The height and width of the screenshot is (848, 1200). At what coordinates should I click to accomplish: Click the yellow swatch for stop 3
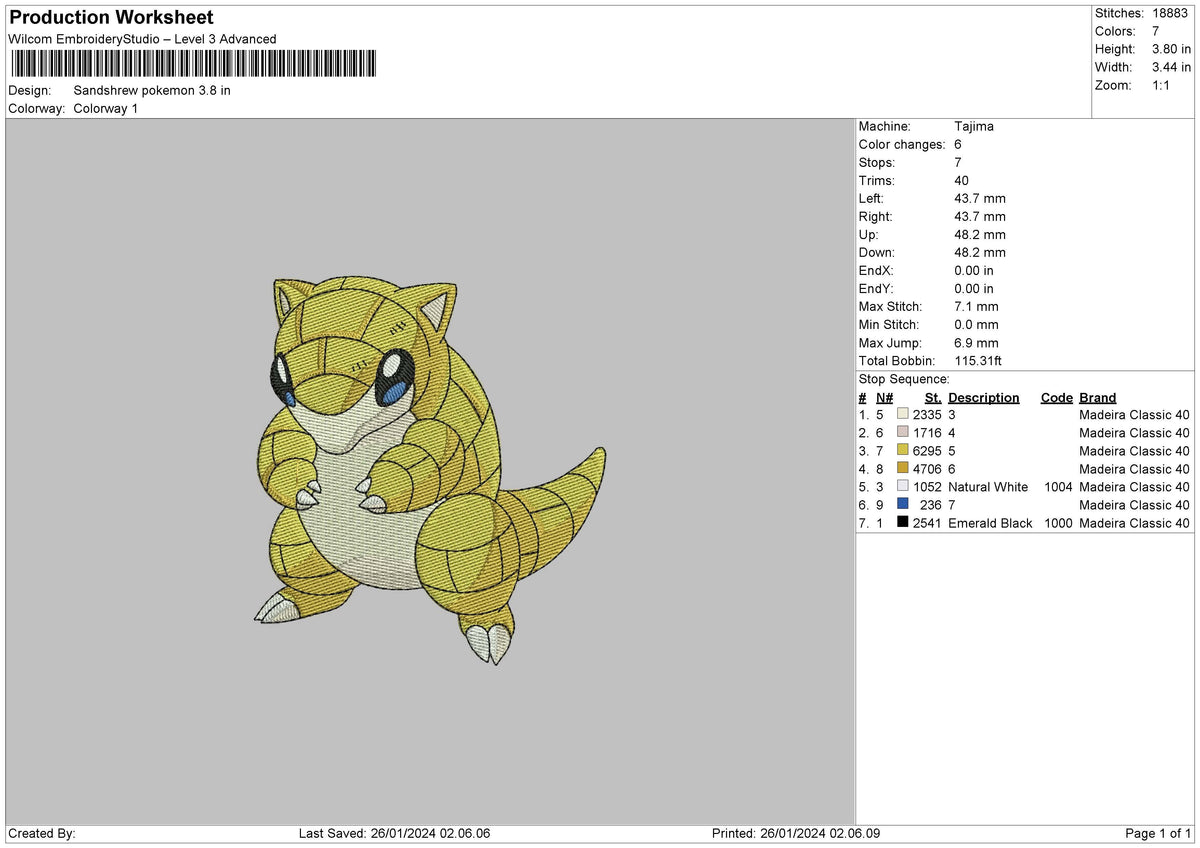point(903,451)
